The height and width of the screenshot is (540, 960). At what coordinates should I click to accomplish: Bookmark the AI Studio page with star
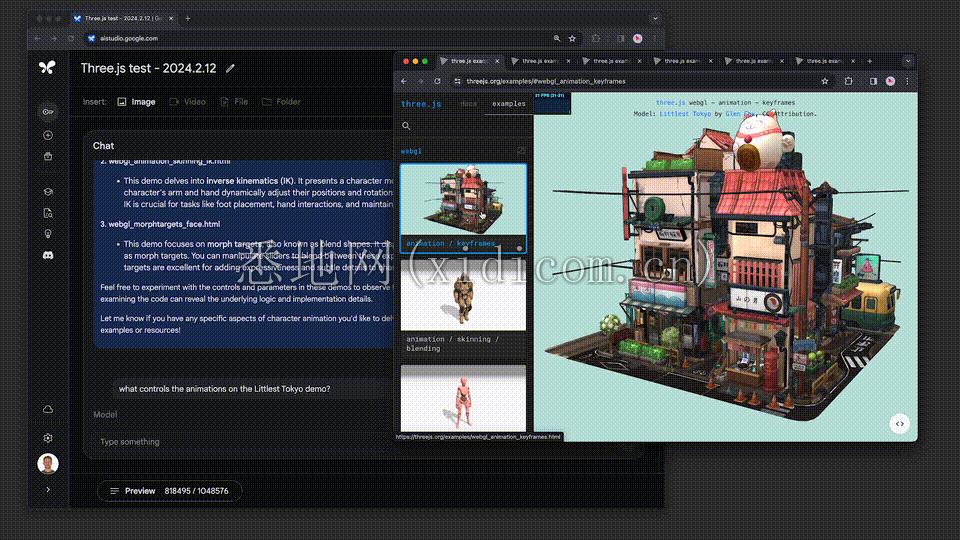[572, 38]
